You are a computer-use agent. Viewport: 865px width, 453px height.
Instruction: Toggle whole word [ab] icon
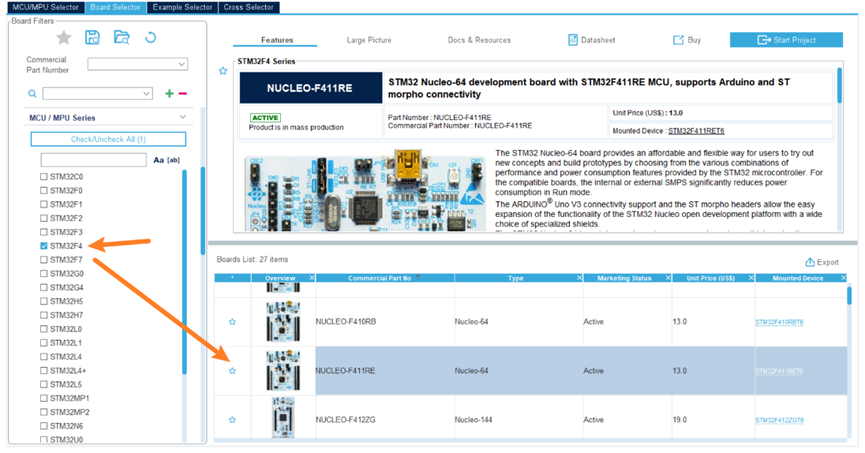click(174, 160)
